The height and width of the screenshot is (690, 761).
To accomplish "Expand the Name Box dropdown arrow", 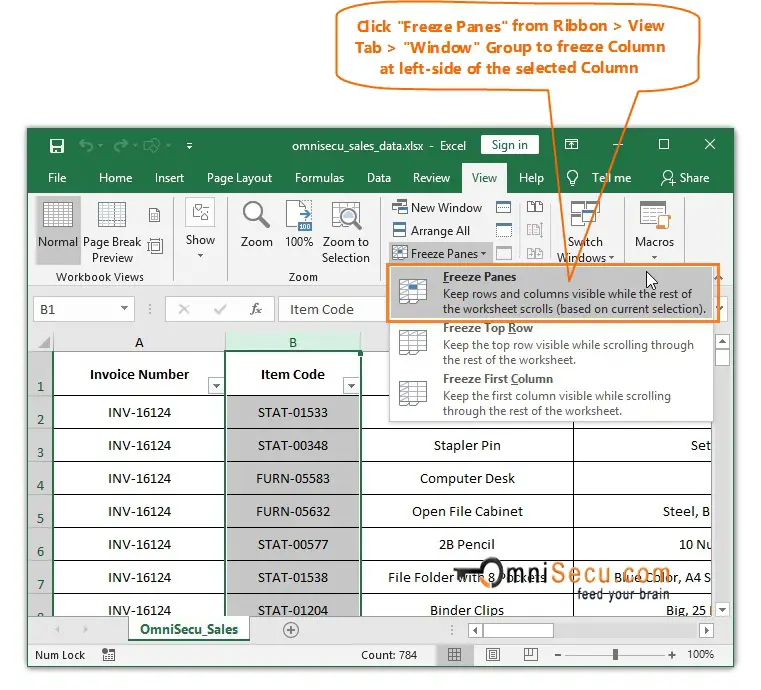I will (124, 309).
